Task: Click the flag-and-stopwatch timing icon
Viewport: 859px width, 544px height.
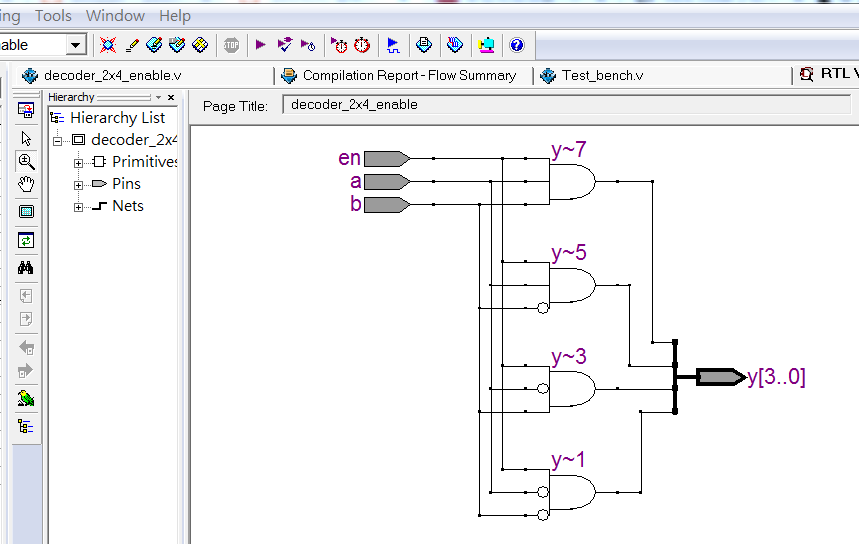Action: coord(339,45)
